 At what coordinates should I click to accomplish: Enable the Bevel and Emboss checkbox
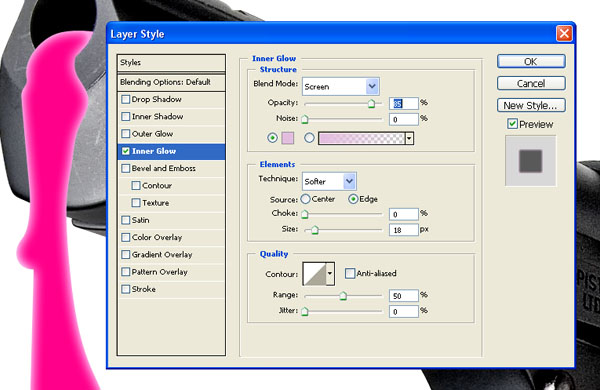(126, 168)
